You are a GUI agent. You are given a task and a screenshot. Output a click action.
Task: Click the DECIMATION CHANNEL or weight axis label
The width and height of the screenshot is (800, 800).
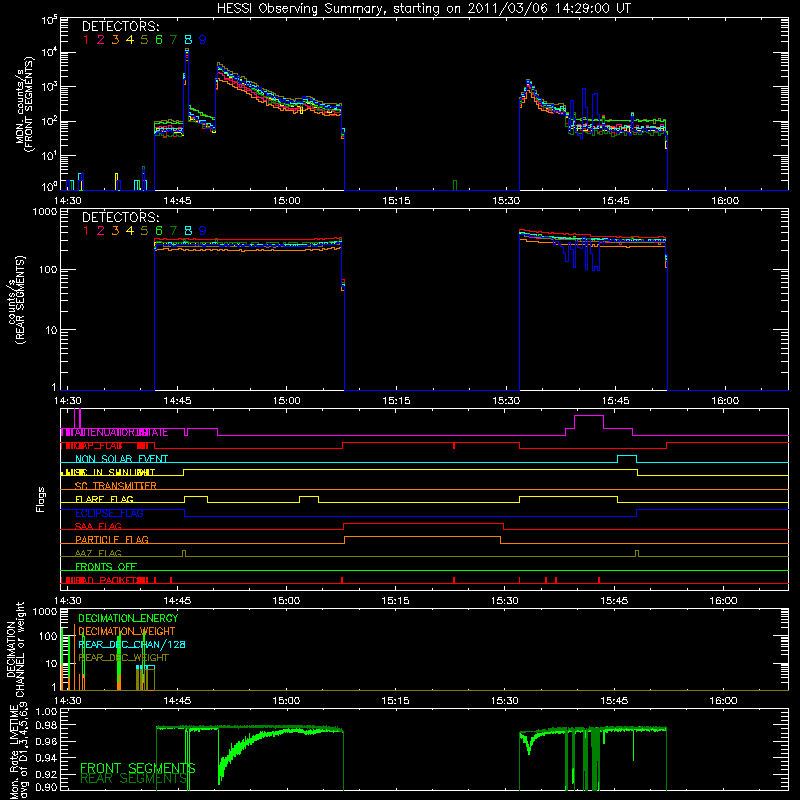click(15, 649)
